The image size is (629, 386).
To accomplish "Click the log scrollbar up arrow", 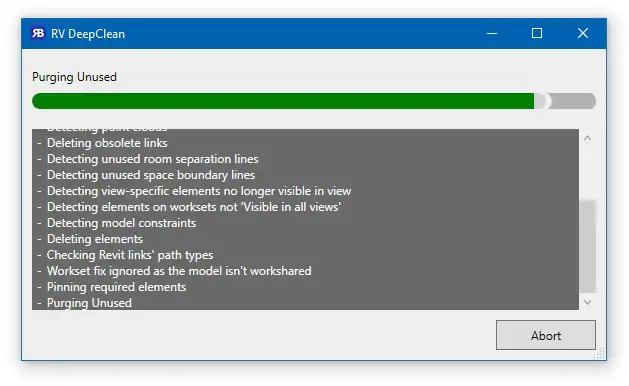I will coord(587,138).
